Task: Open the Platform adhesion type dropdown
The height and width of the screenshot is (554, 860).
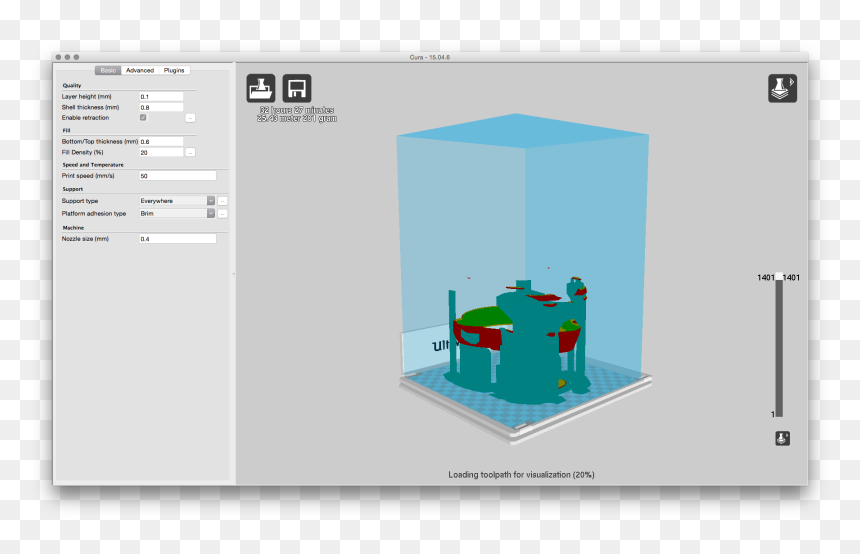Action: (x=177, y=213)
